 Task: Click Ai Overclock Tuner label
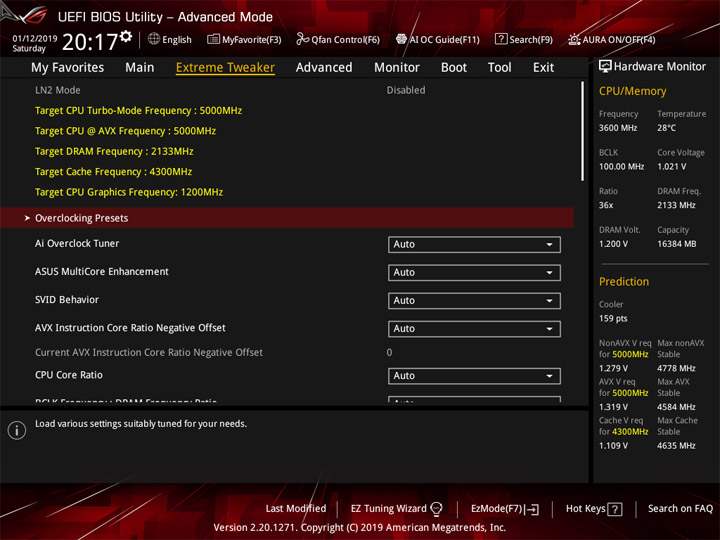[x=77, y=243]
